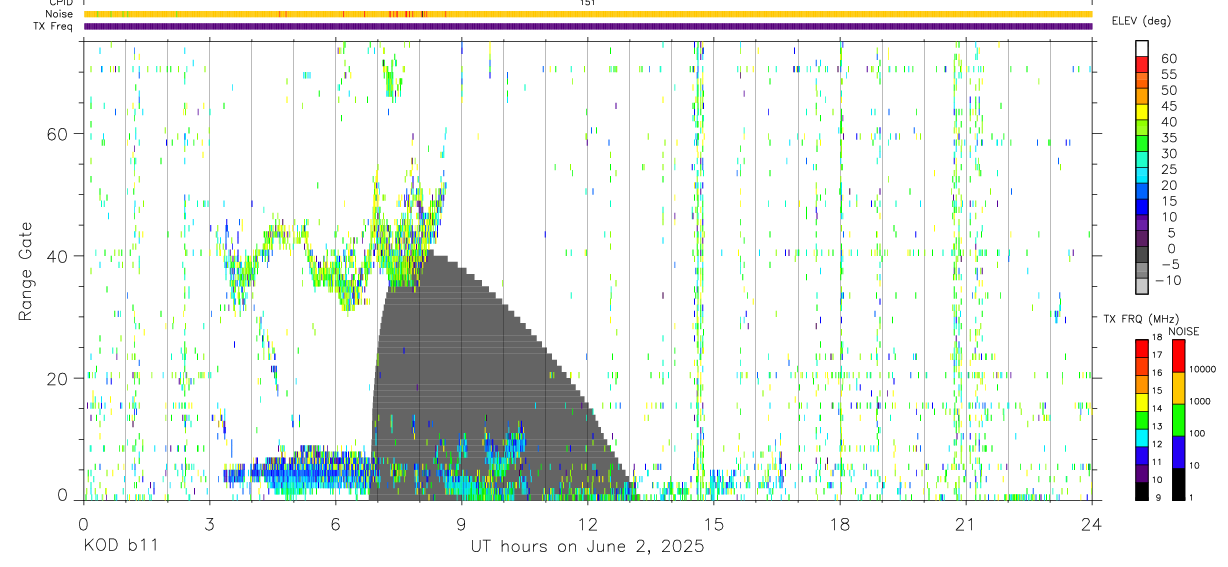Pick the red top segment of TX FRQ colorbar
Image resolution: width=1228 pixels, height=567 pixels.
(1142, 348)
